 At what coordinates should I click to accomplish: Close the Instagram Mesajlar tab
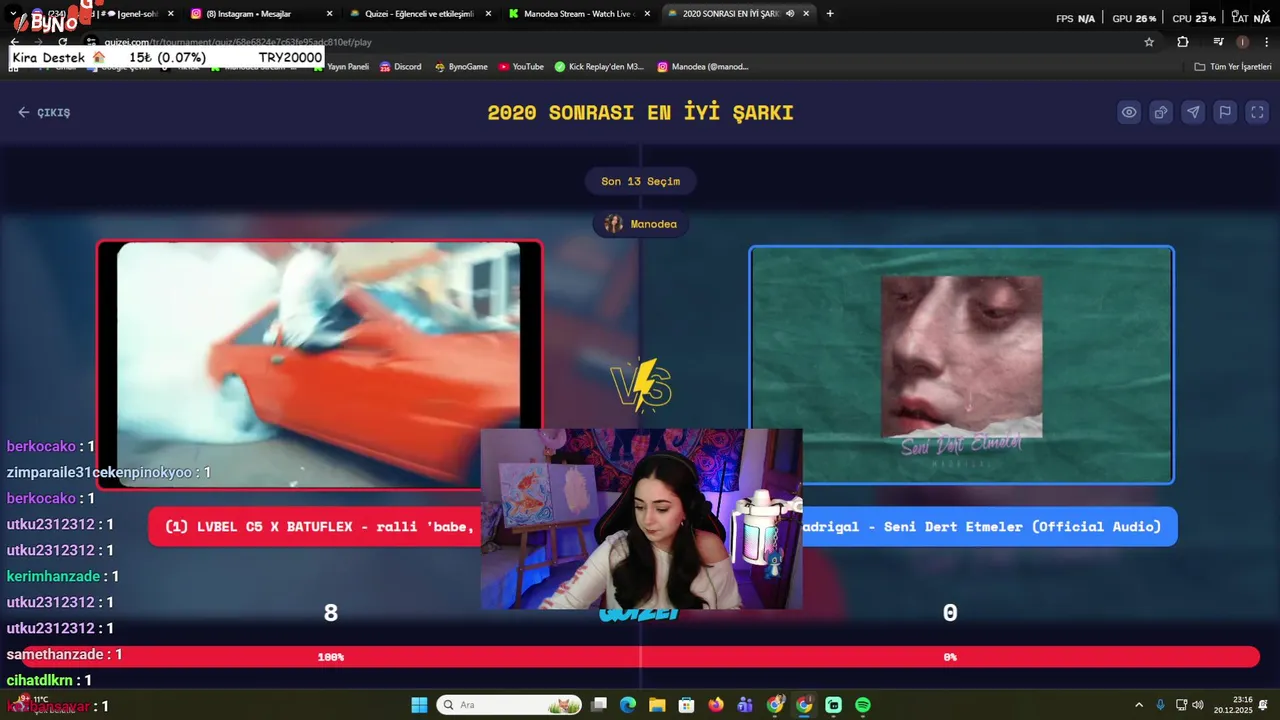[x=328, y=14]
